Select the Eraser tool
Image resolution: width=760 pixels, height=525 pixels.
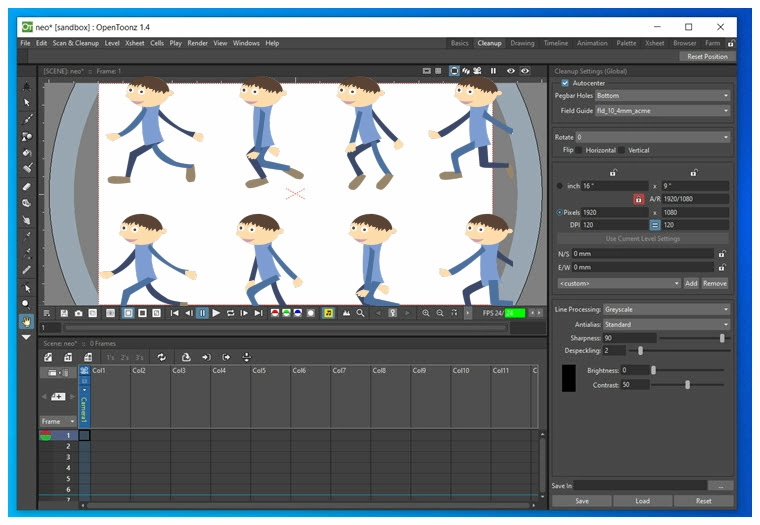[x=27, y=187]
